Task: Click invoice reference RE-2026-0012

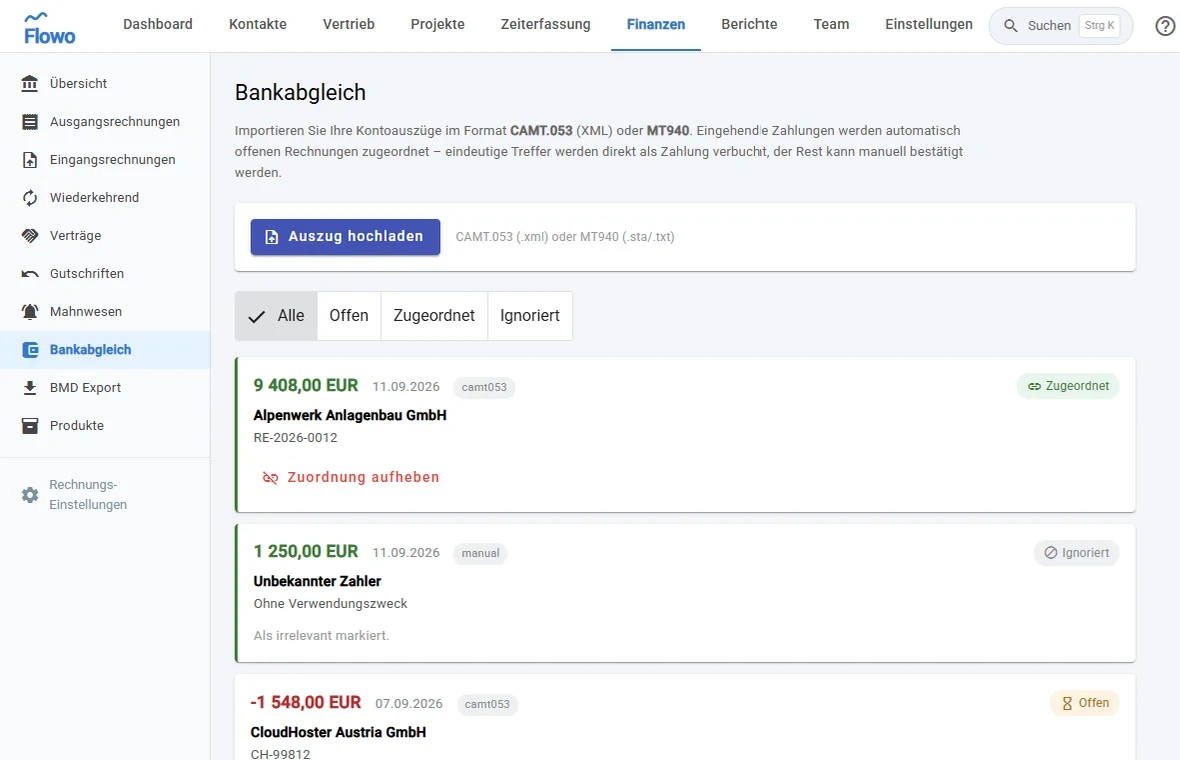Action: [295, 438]
